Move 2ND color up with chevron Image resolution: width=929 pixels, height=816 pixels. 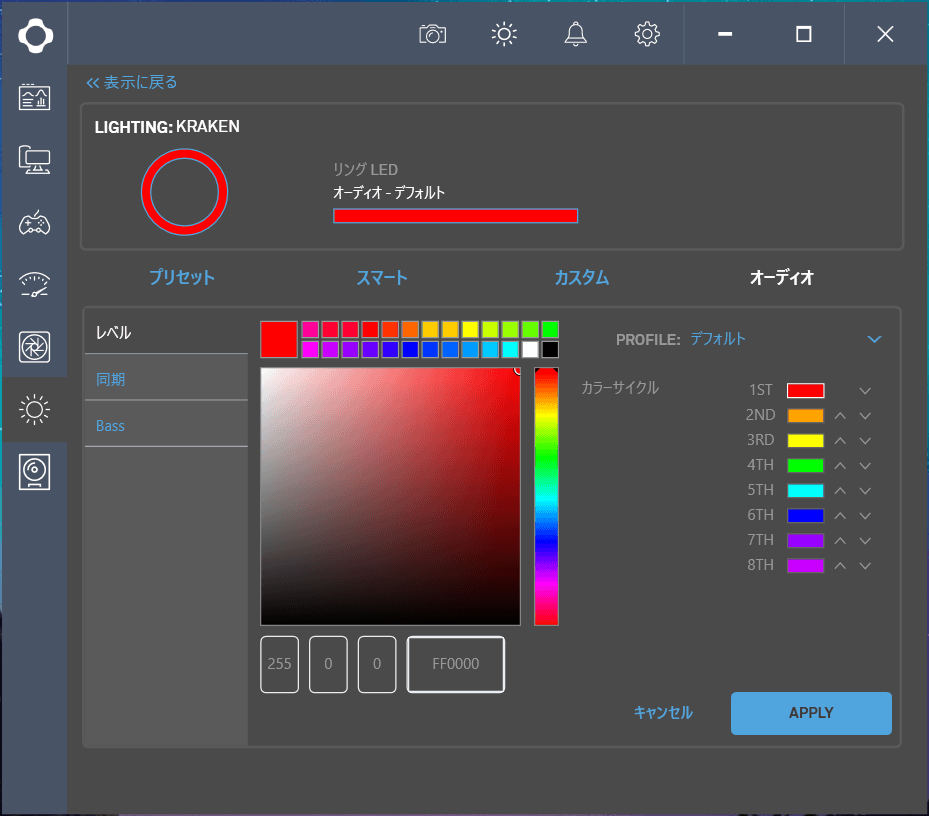pos(840,415)
